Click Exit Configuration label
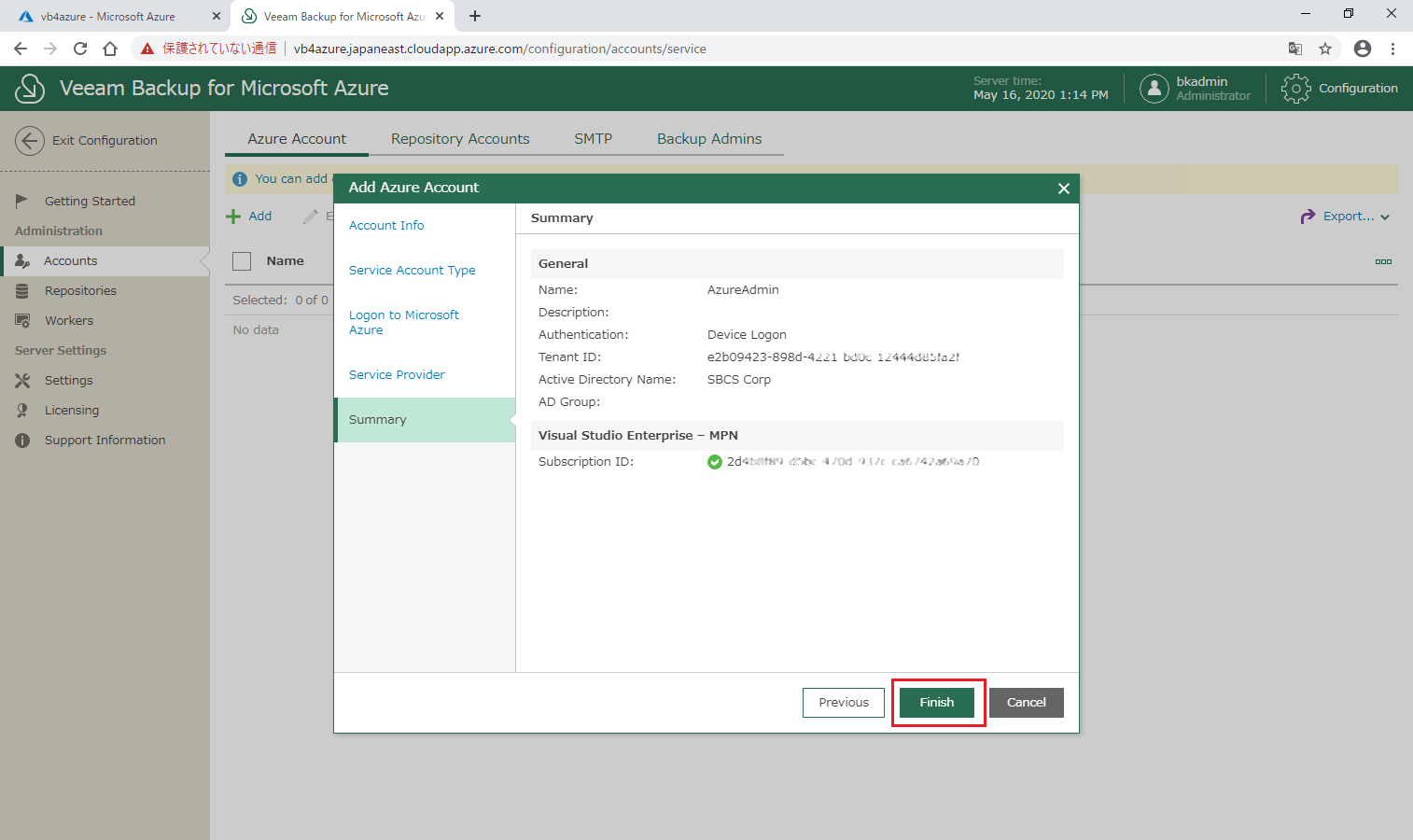The height and width of the screenshot is (840, 1413). pyautogui.click(x=105, y=141)
